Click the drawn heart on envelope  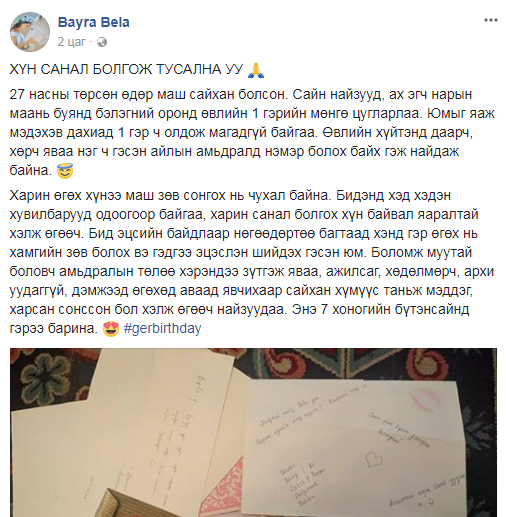(374, 459)
